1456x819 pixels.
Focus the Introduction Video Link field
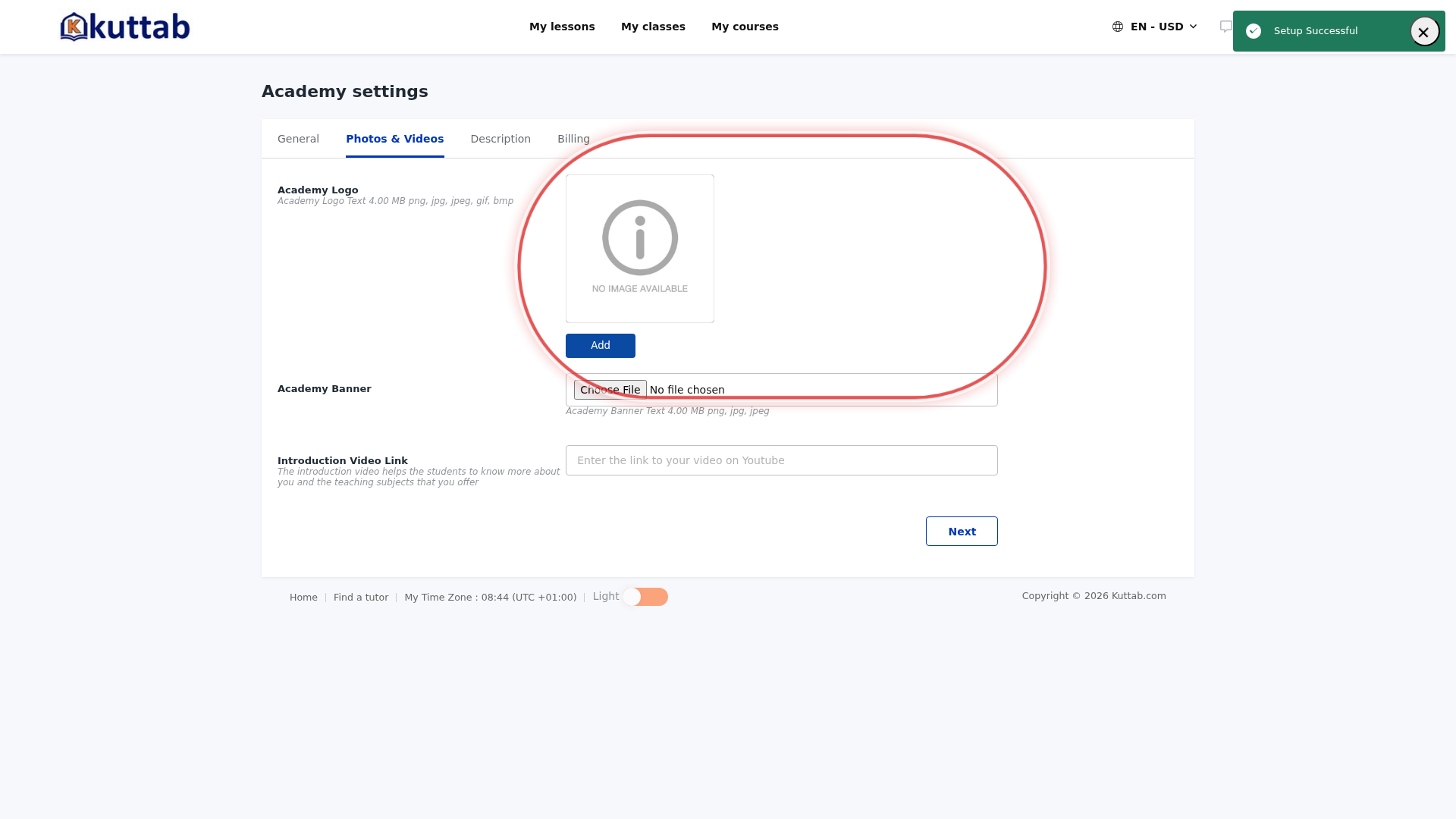782,460
